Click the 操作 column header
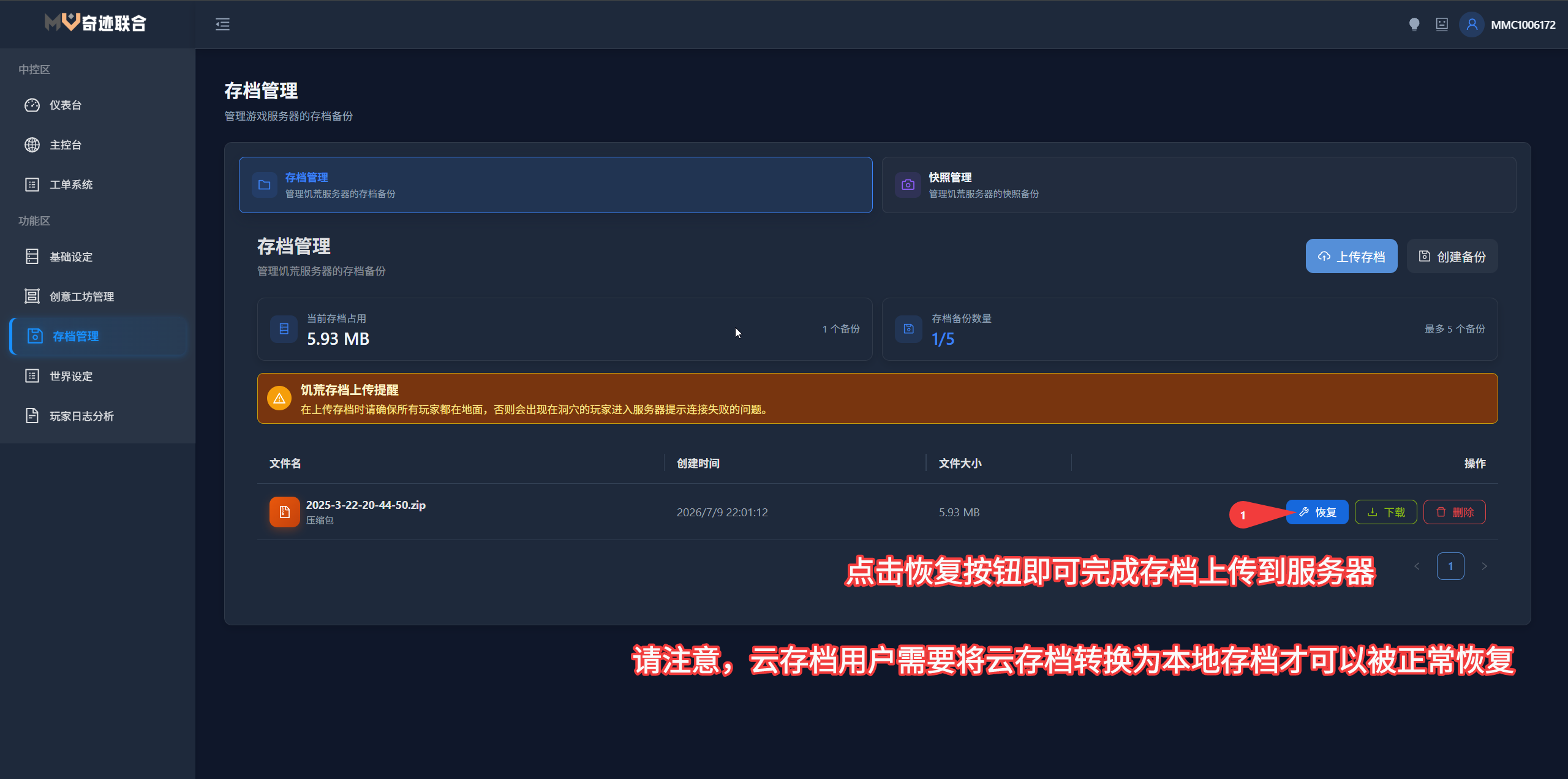Viewport: 1568px width, 779px height. point(1475,464)
